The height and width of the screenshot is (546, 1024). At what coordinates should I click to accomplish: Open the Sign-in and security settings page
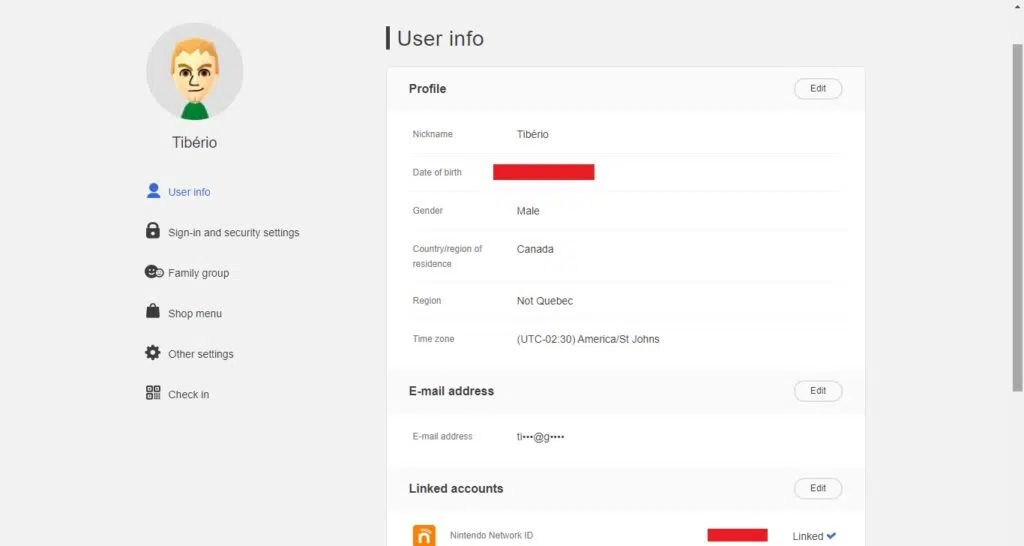pos(233,233)
